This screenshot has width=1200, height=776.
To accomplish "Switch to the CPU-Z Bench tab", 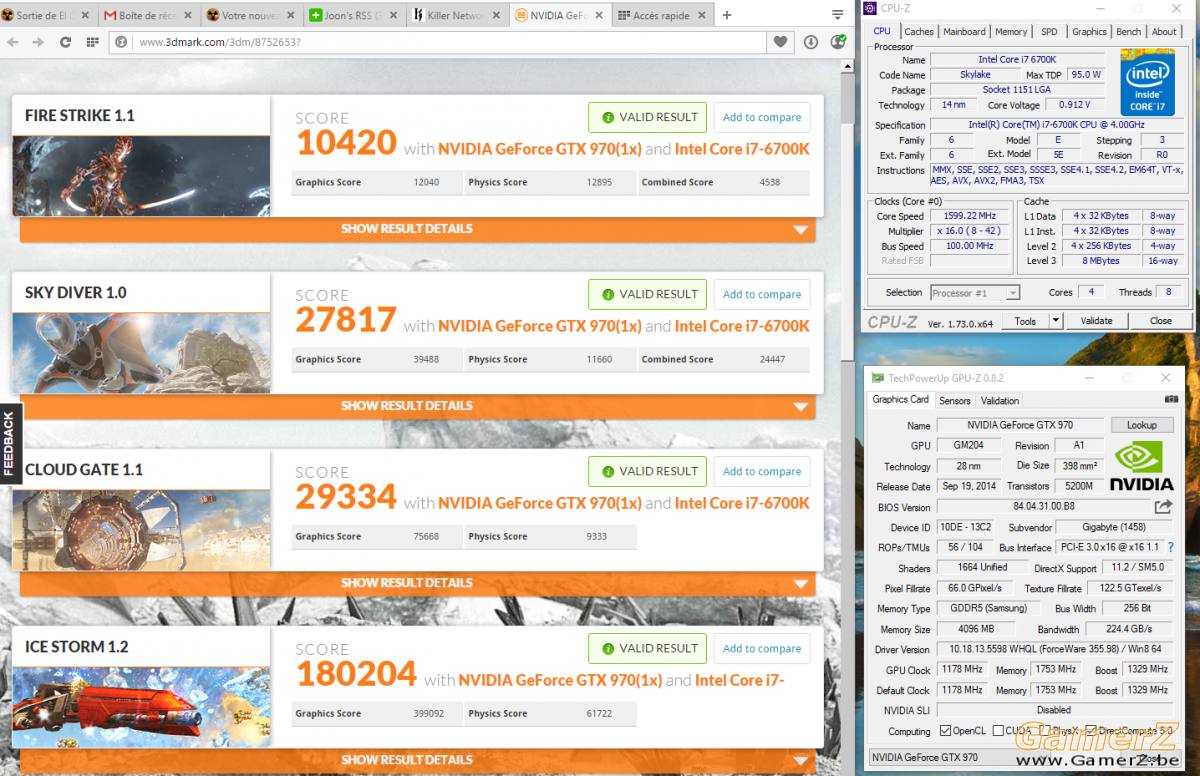I will point(1129,32).
